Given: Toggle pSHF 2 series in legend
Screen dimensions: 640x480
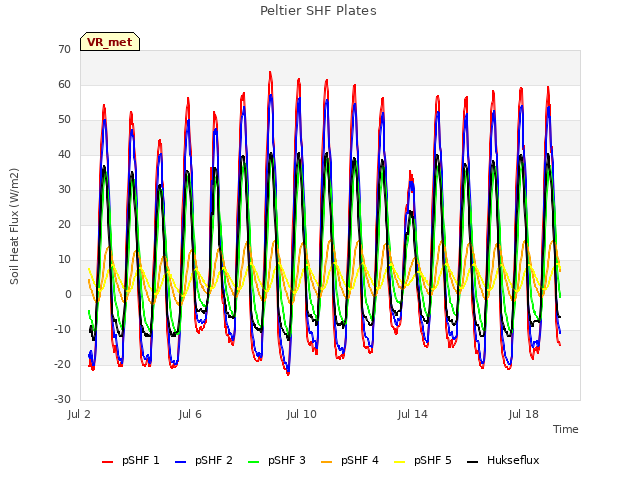Looking at the screenshot, I should [204, 460].
